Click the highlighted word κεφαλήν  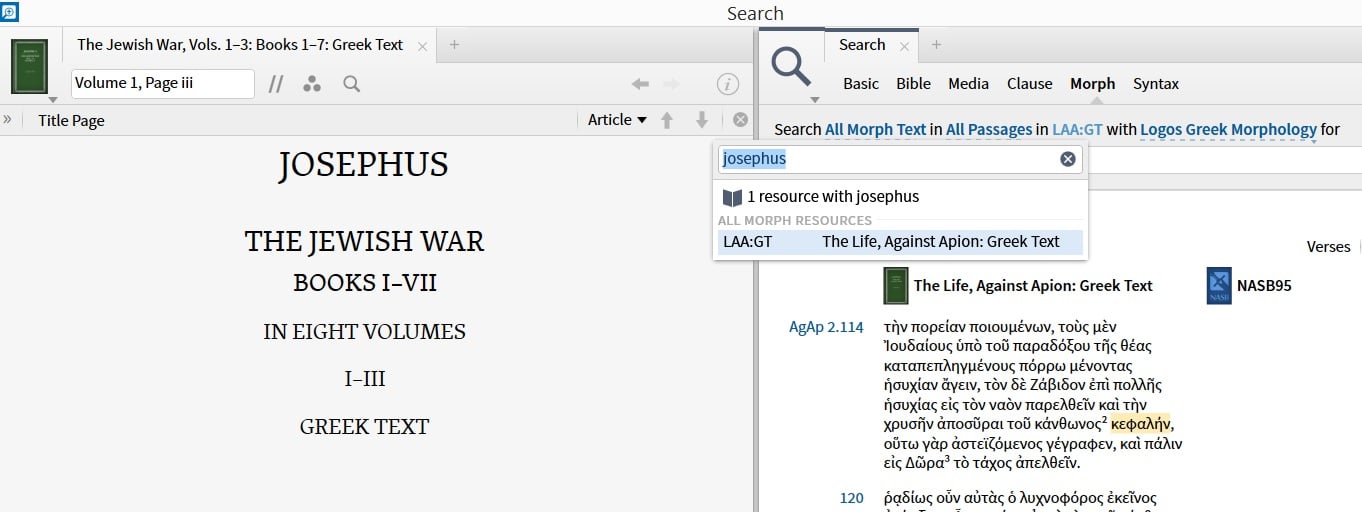tap(1141, 424)
